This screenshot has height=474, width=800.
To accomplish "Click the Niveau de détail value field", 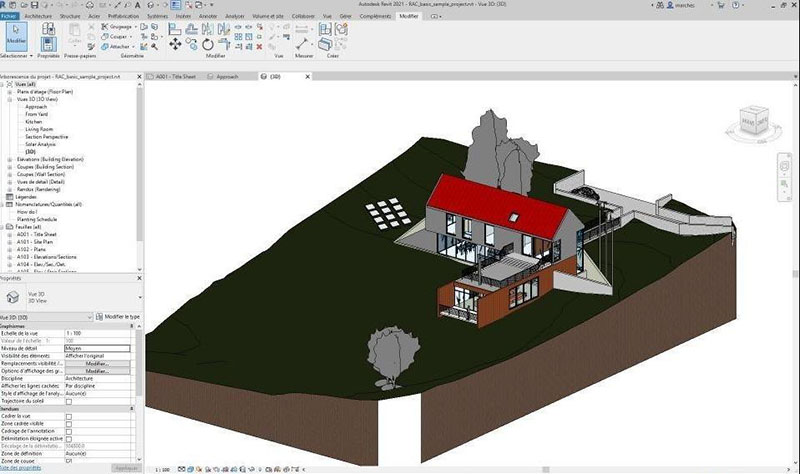I will [x=97, y=348].
